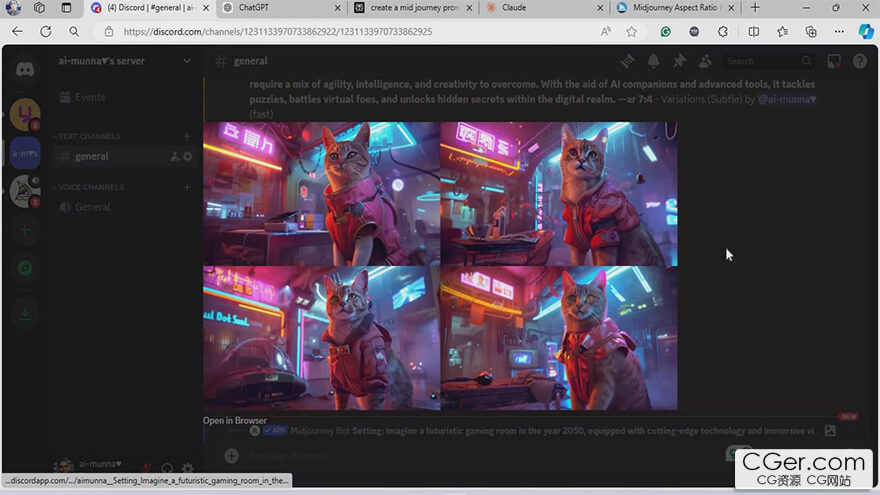Open Edge Settings and more menu
Image resolution: width=880 pixels, height=495 pixels.
839,31
